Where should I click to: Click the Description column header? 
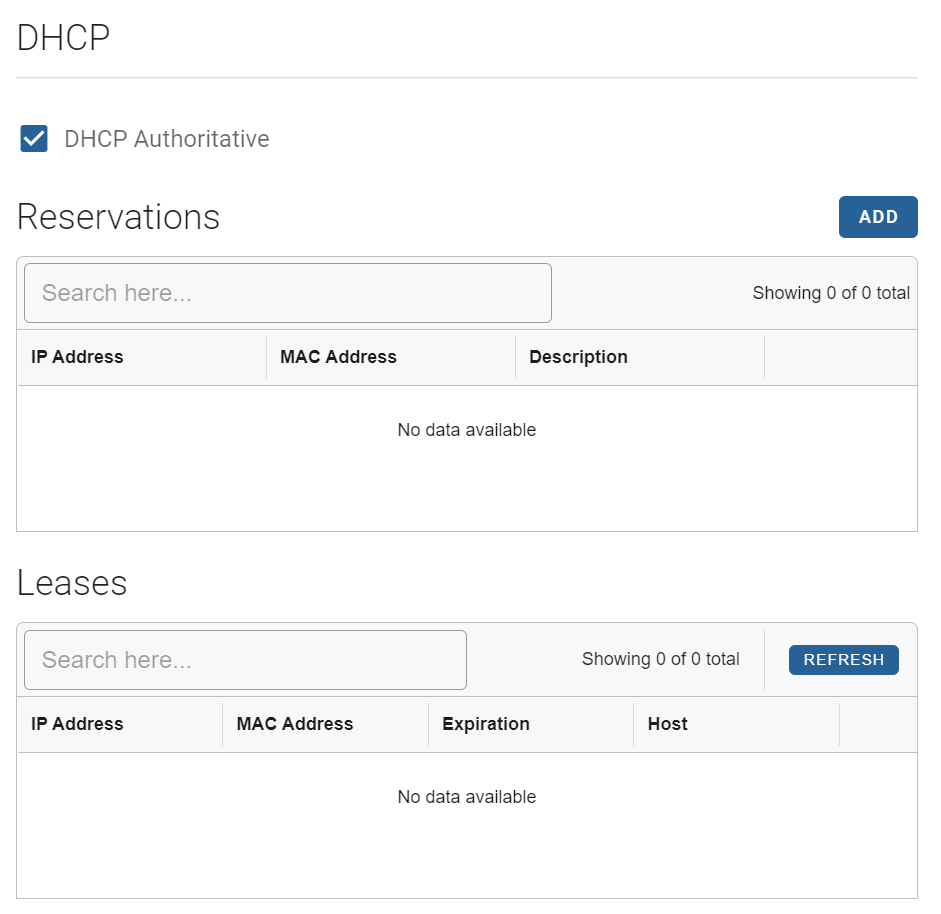point(578,357)
